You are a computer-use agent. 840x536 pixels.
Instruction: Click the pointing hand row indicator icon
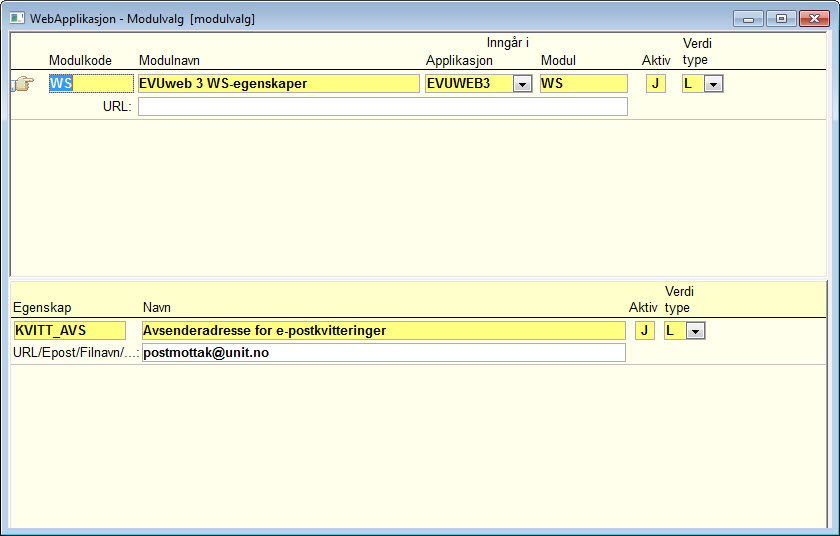coord(22,84)
